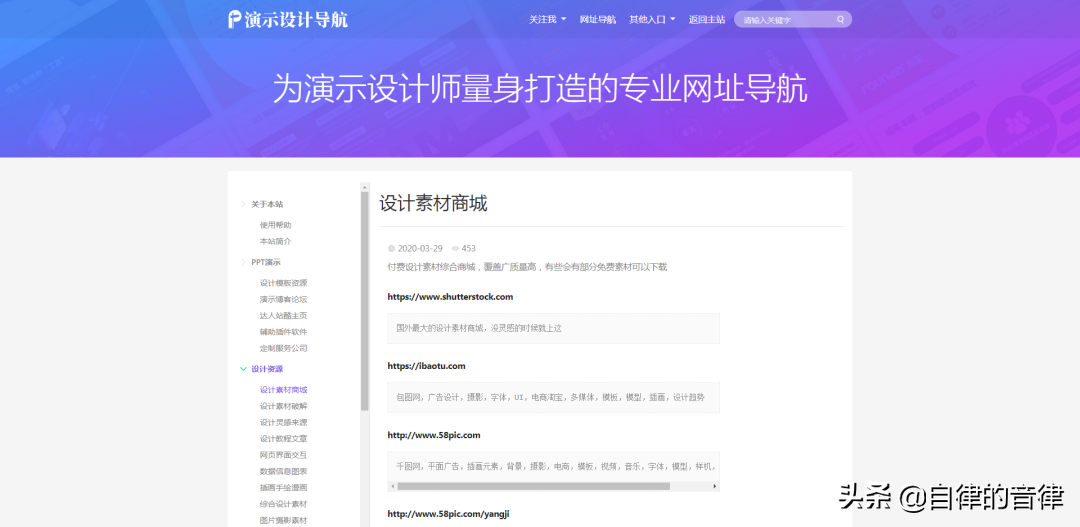Click the left arrow of horizontal scrollbar

[x=392, y=486]
